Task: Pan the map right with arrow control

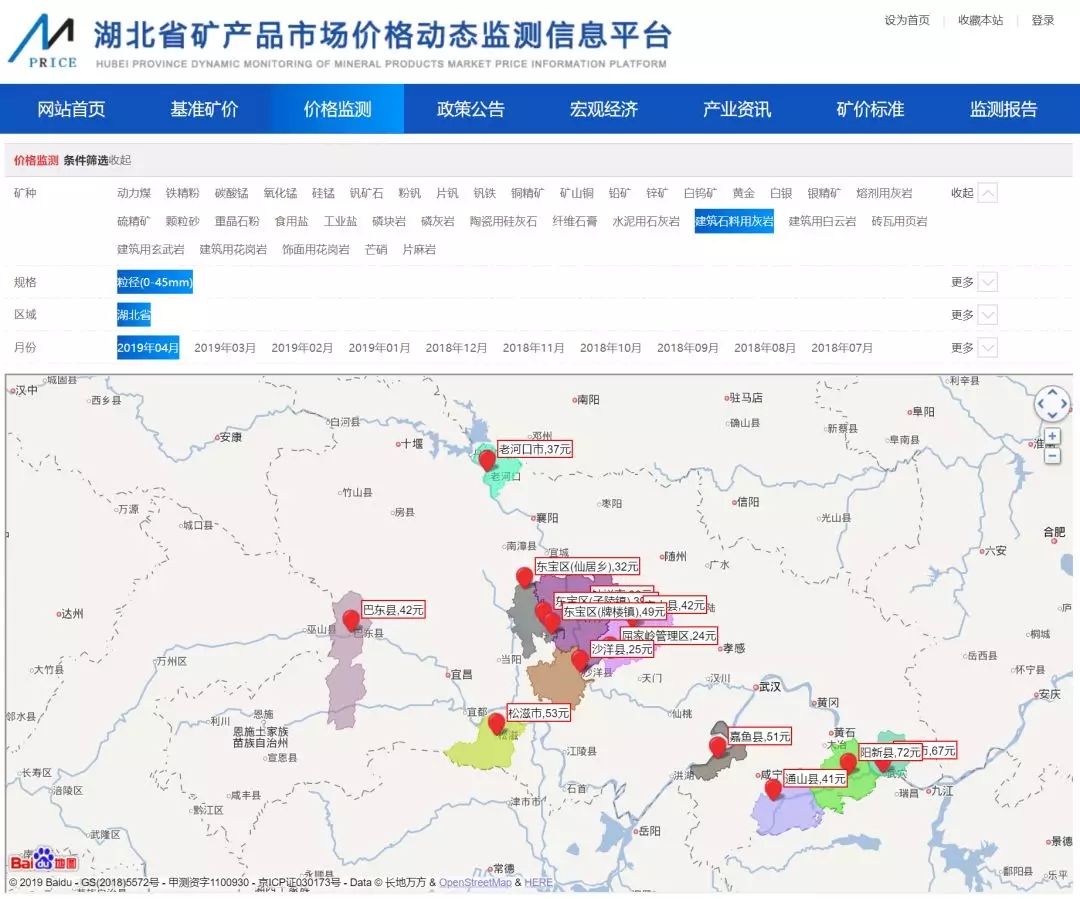Action: pos(1065,405)
